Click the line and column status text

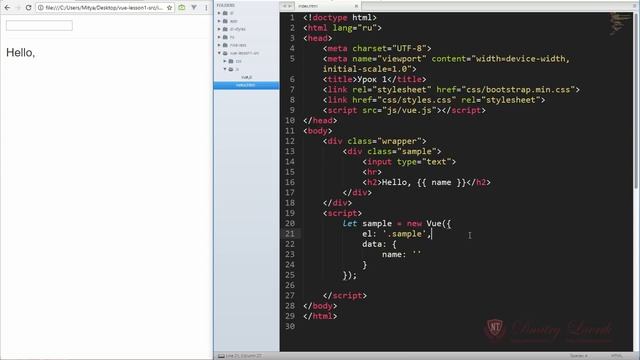click(x=244, y=356)
